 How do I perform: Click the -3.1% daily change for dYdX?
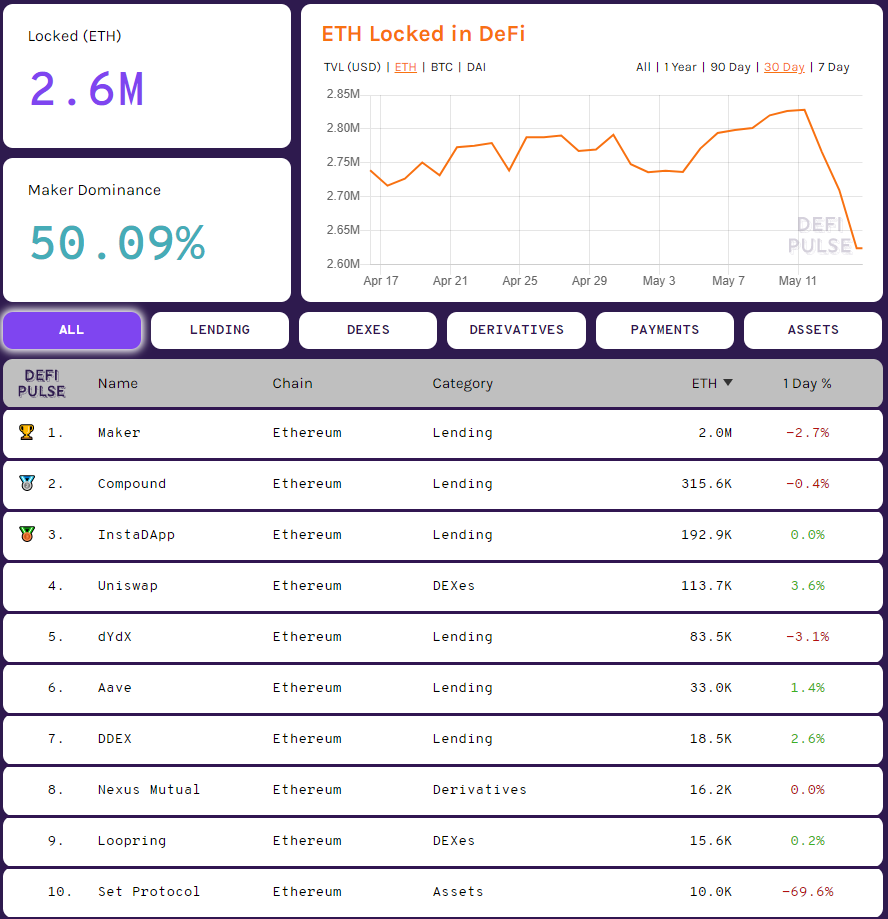808,637
